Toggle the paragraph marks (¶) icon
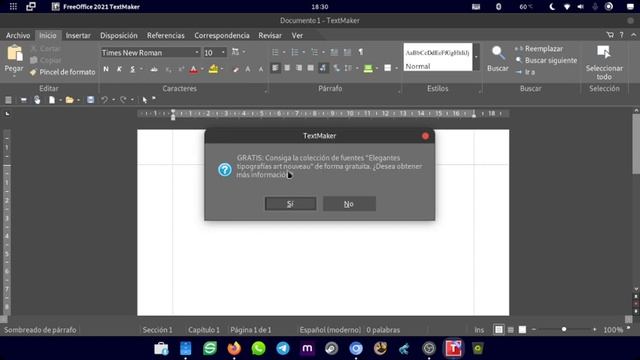The width and height of the screenshot is (640, 360). (x=360, y=52)
